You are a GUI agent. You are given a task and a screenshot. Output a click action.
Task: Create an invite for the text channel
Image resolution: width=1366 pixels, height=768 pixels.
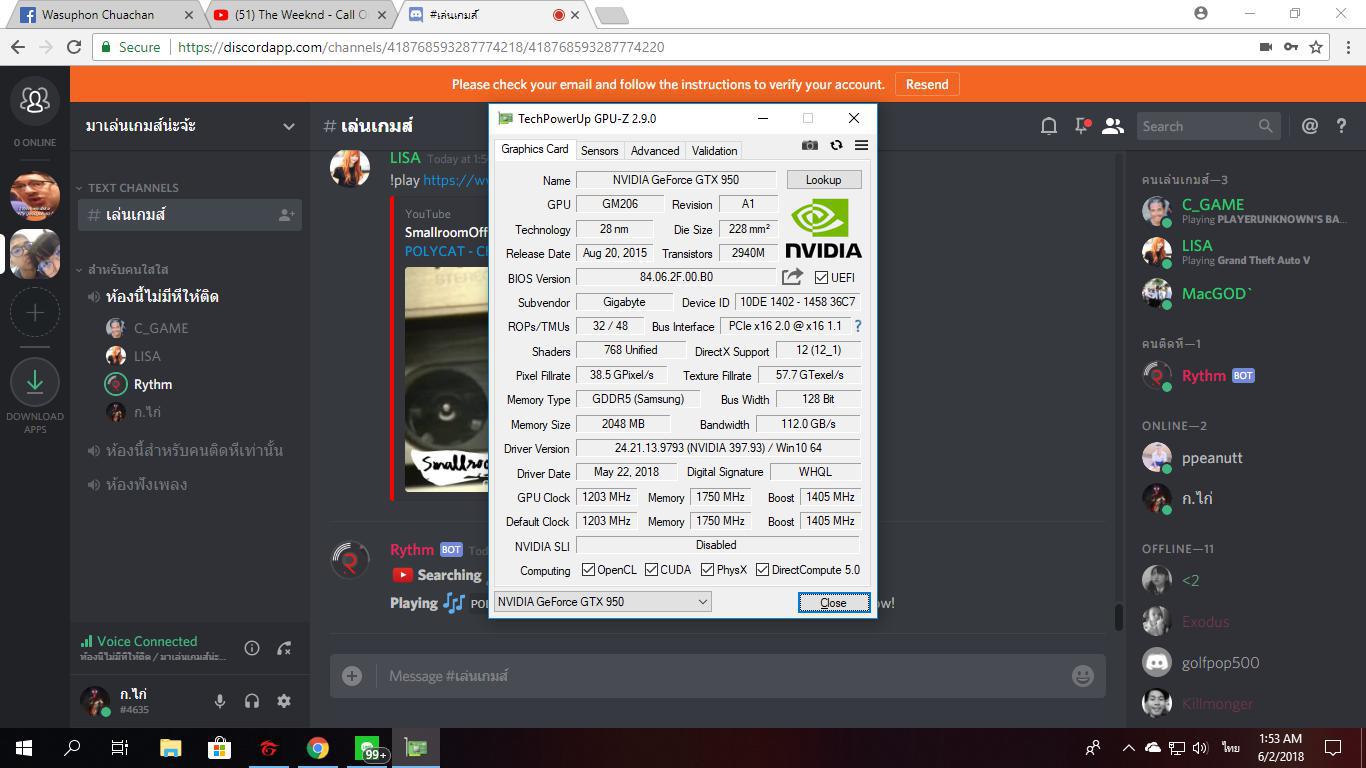286,215
